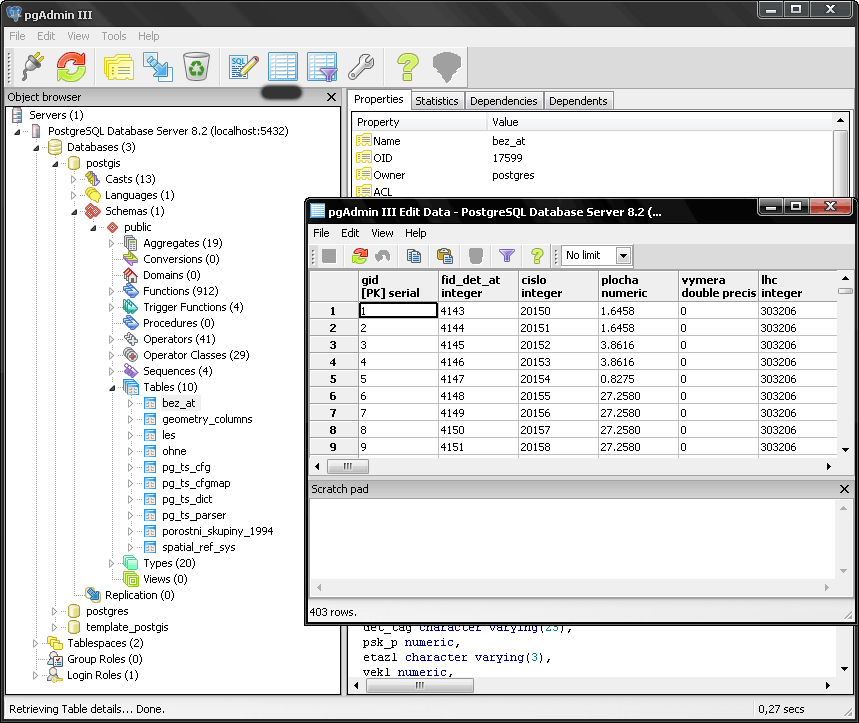
Task: Click SQL pane horizontal scrollbar thumb
Action: (420, 685)
